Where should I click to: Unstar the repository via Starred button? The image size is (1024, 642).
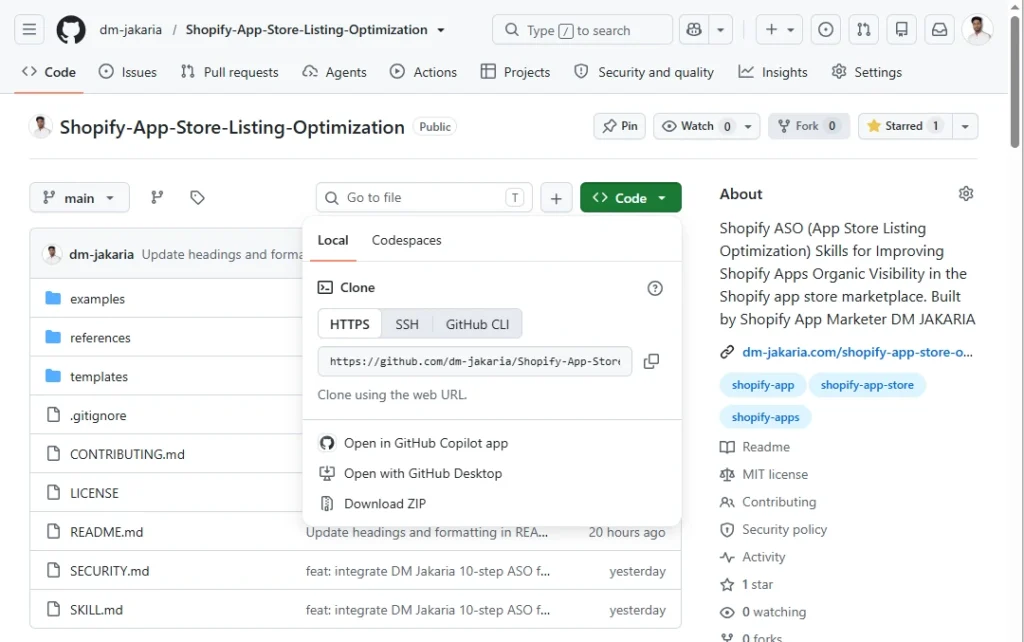tap(905, 126)
